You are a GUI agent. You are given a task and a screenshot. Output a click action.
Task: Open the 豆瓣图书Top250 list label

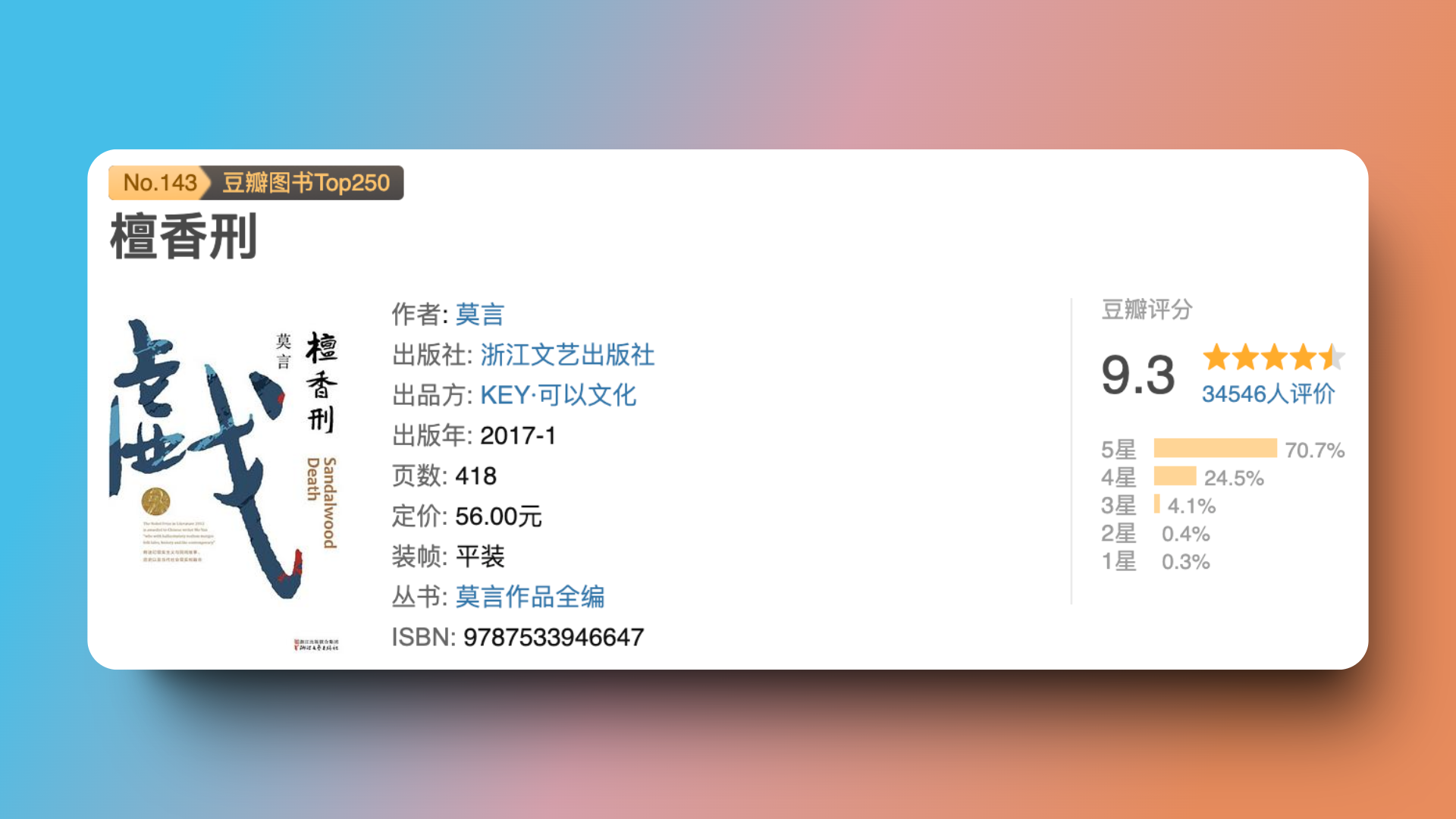[x=306, y=183]
